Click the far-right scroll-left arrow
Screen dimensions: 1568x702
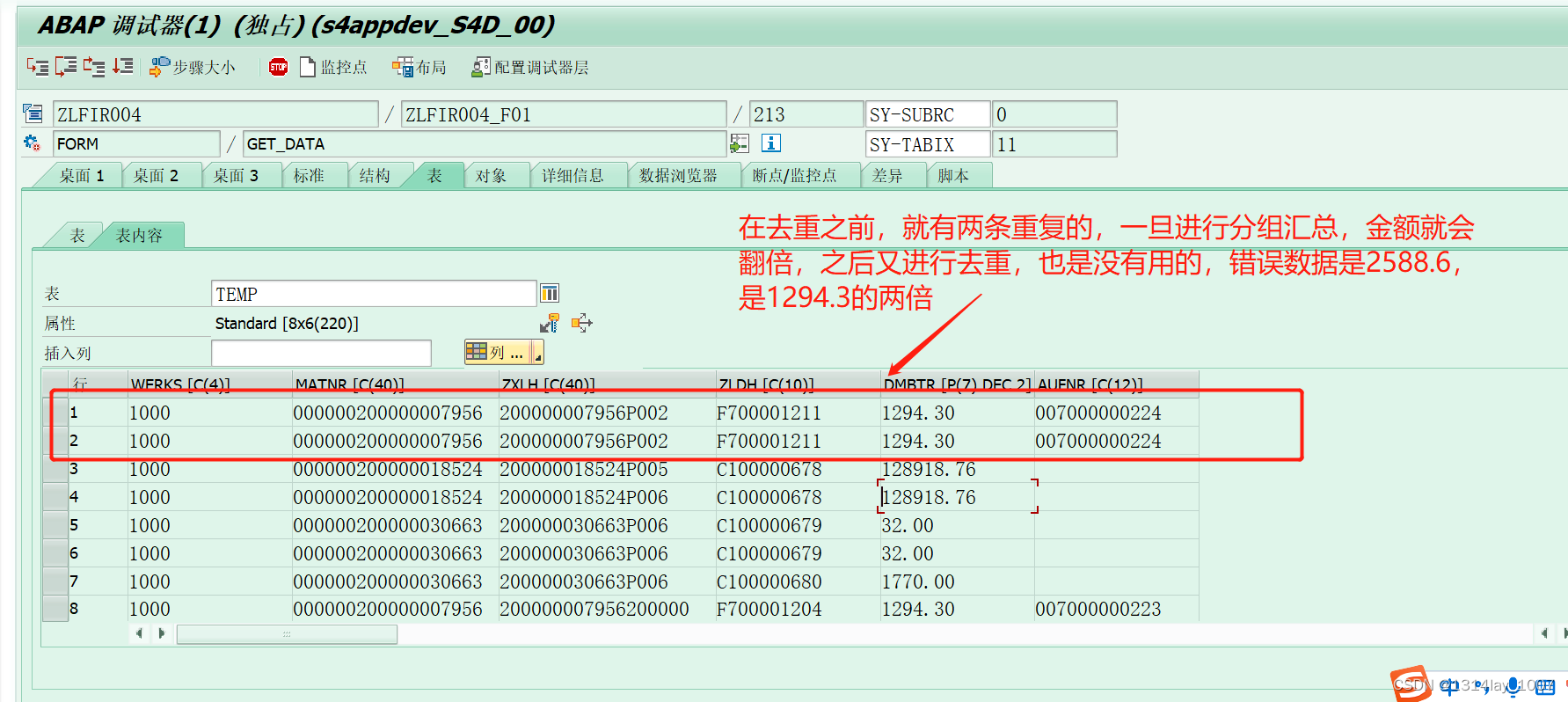1545,633
